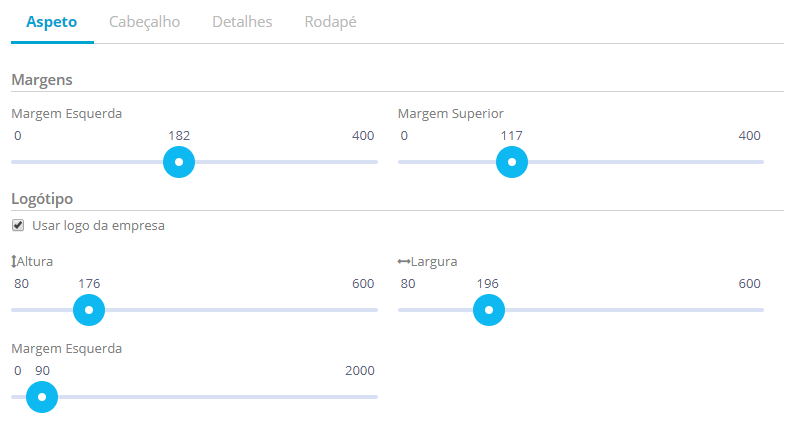The image size is (796, 443).
Task: Select the Detalhes tab
Action: (x=242, y=21)
